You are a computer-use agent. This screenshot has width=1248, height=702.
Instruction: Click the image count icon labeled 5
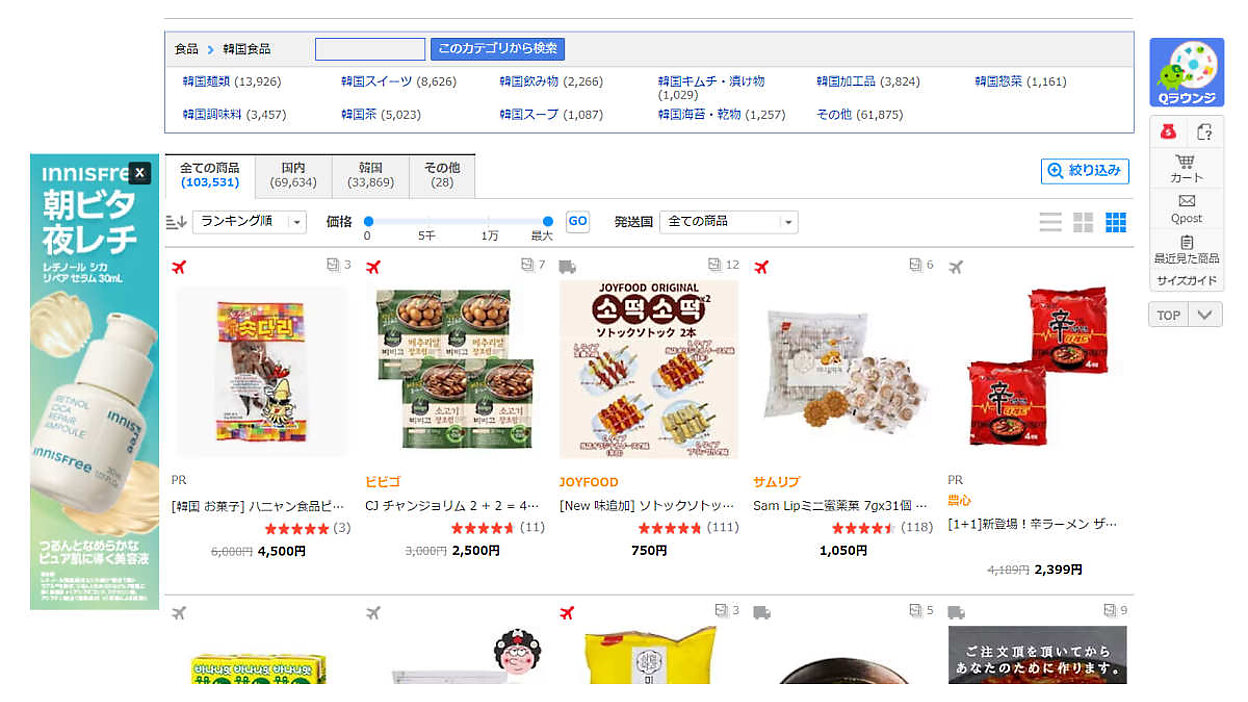tap(915, 610)
